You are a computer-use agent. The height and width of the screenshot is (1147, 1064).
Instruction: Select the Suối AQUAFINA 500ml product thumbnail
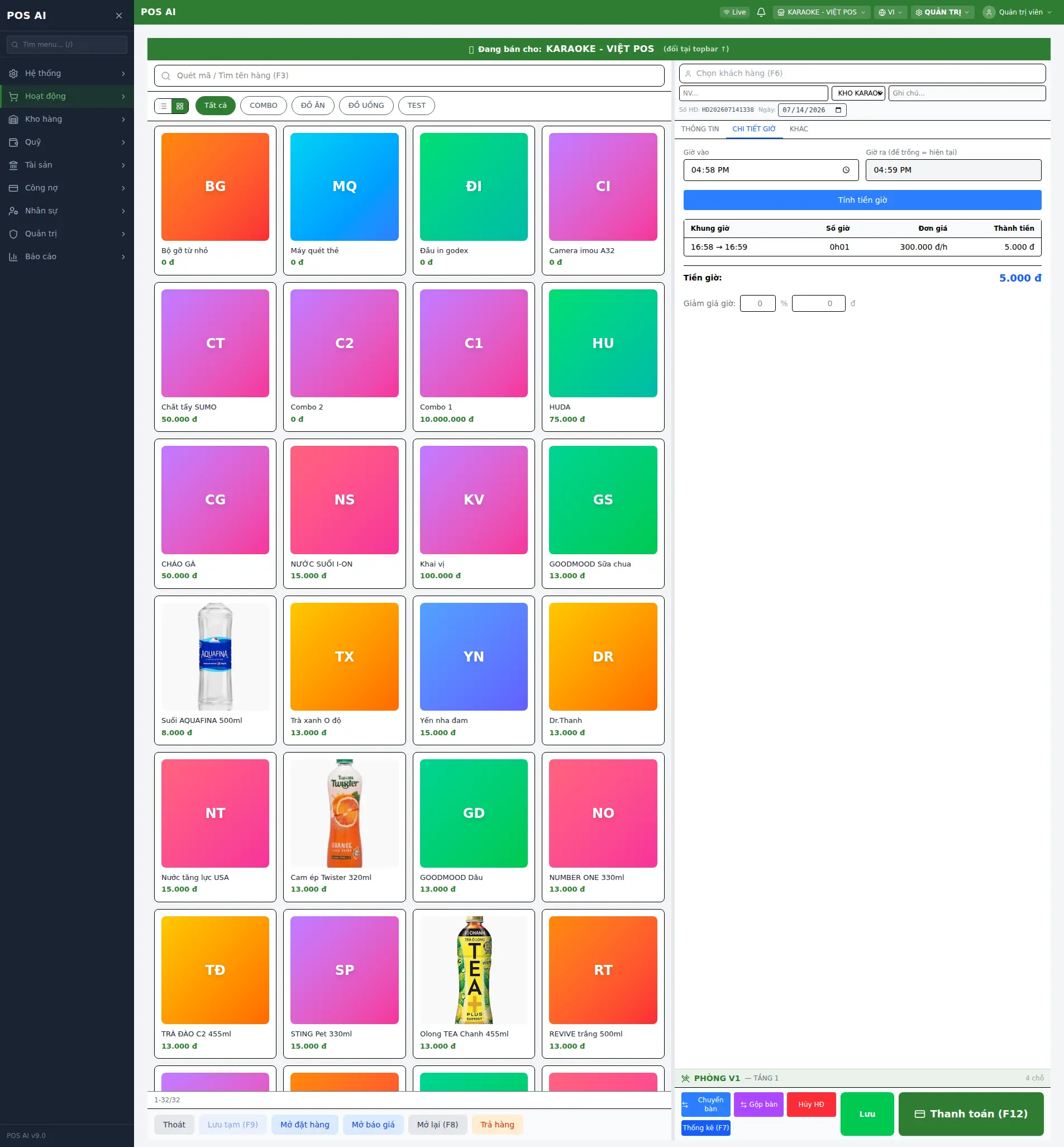click(216, 656)
